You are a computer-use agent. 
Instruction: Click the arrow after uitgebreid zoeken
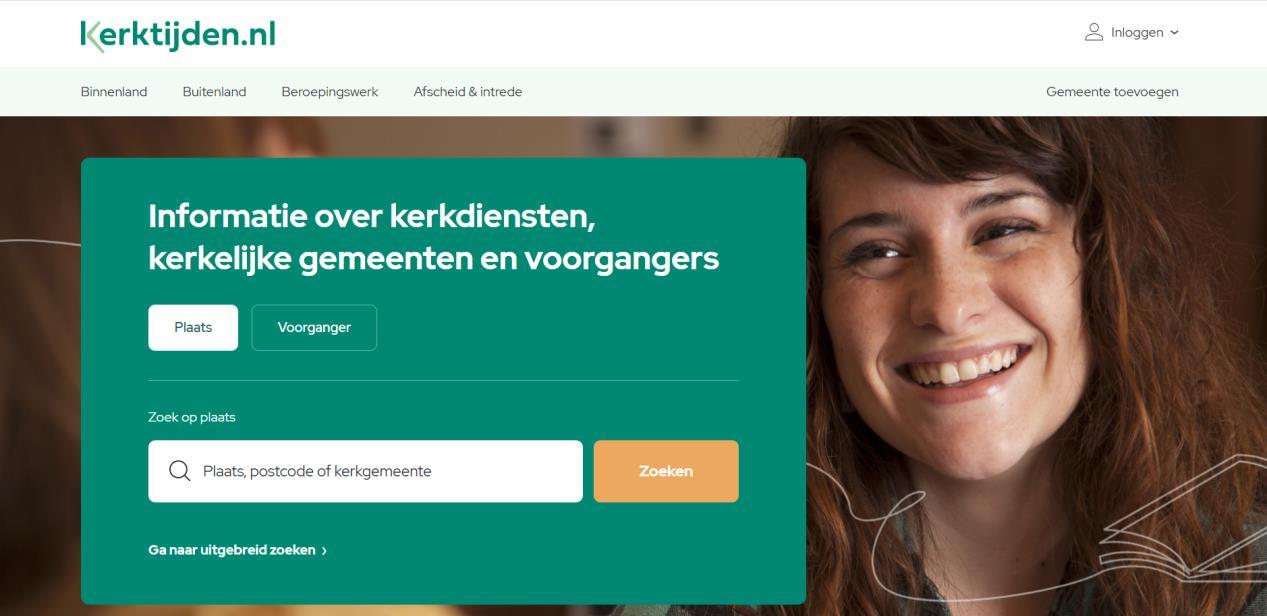click(x=324, y=551)
